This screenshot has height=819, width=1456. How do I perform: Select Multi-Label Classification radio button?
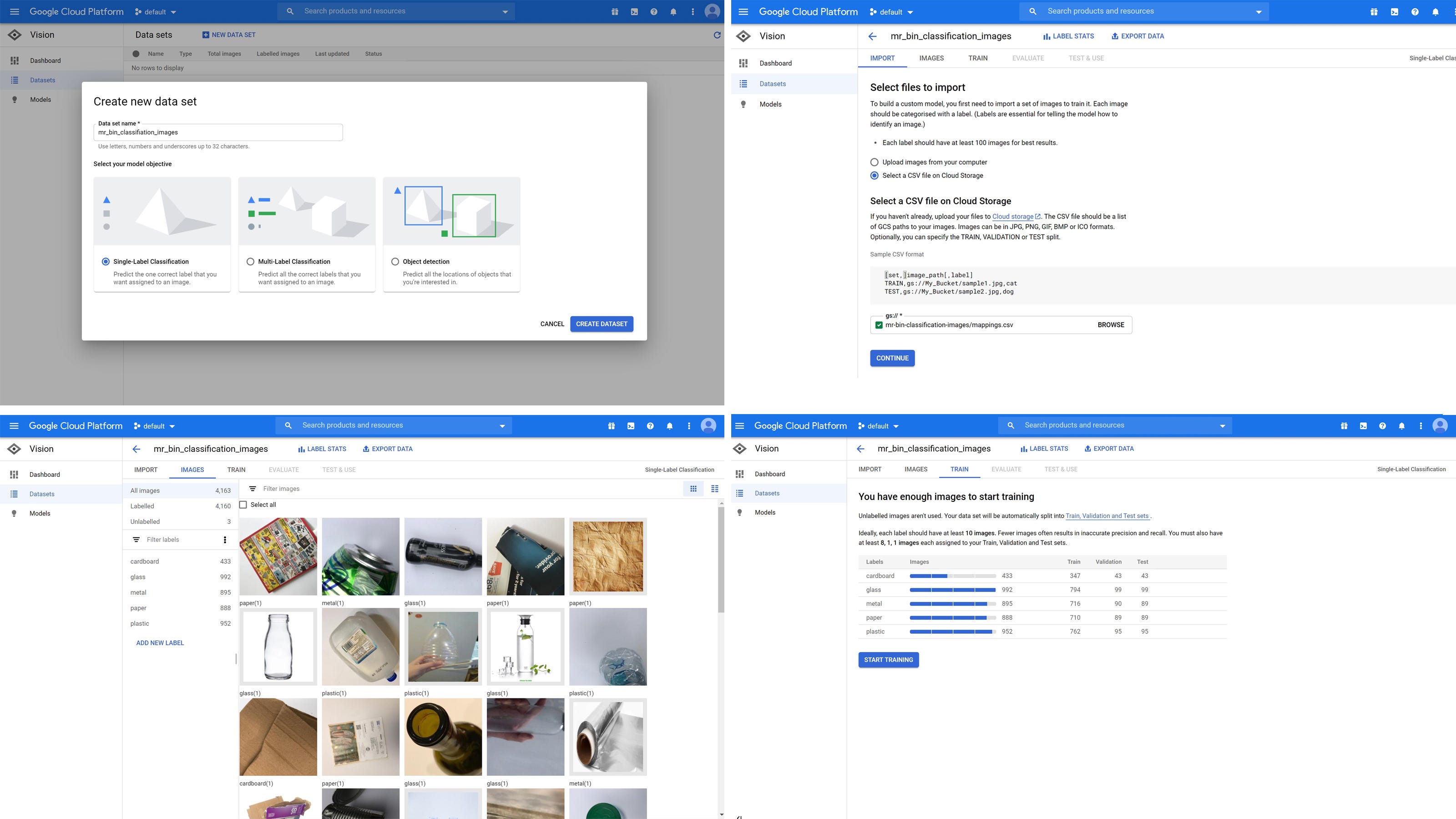(x=250, y=262)
